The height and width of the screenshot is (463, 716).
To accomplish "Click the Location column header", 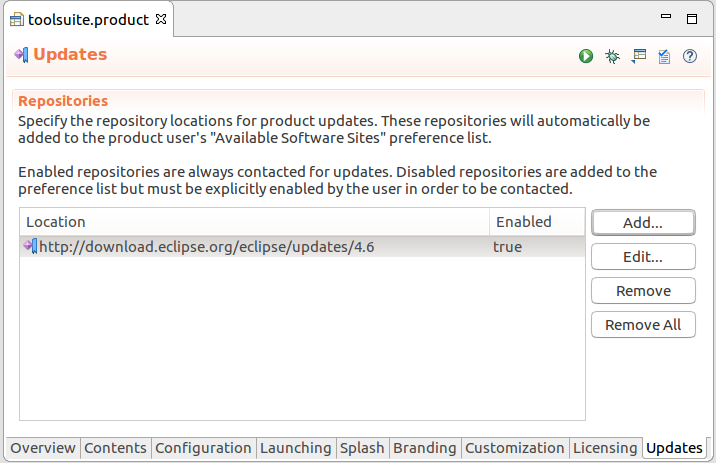I will (255, 222).
